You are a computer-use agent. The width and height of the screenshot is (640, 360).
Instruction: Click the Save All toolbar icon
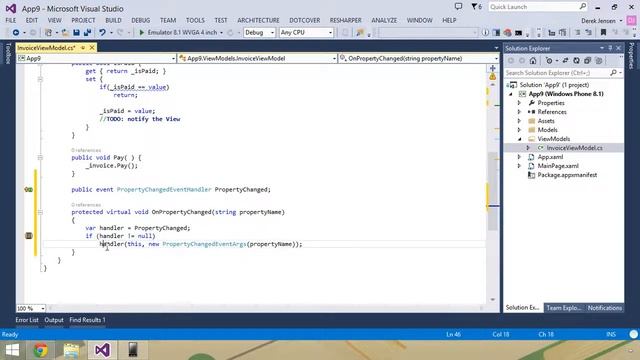pyautogui.click(x=87, y=32)
